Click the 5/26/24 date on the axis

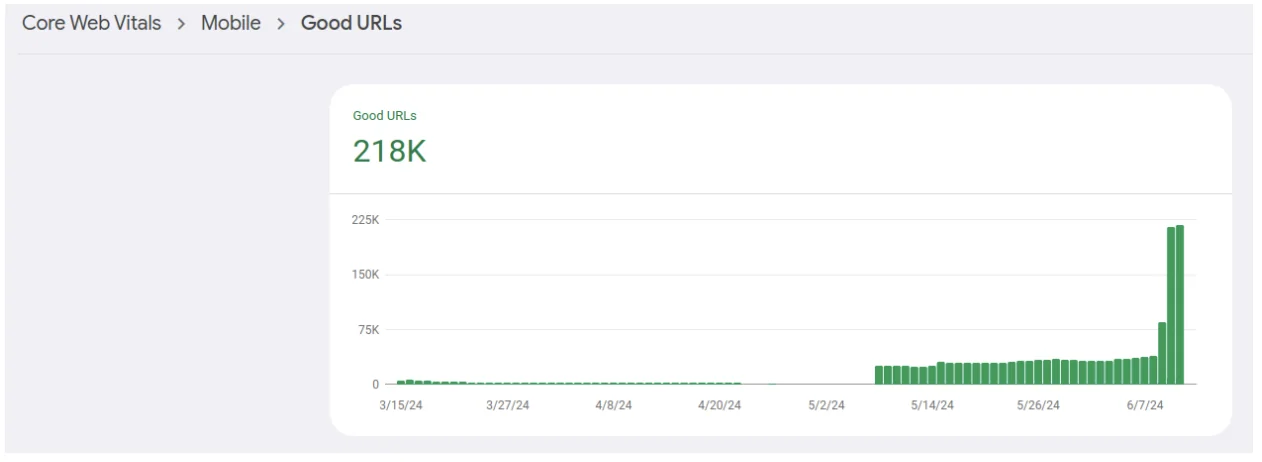click(1038, 405)
